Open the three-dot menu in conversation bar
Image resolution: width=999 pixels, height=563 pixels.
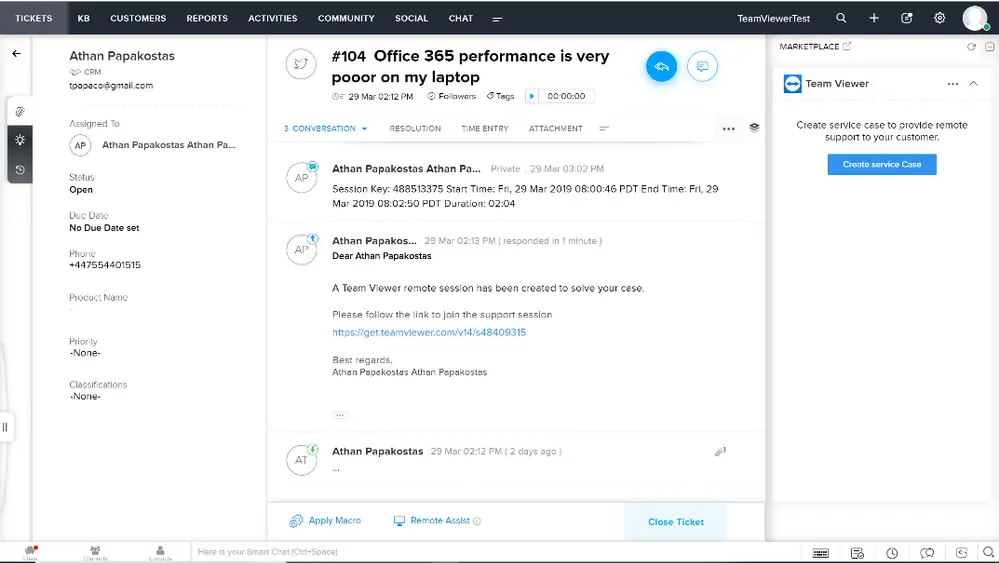(729, 129)
